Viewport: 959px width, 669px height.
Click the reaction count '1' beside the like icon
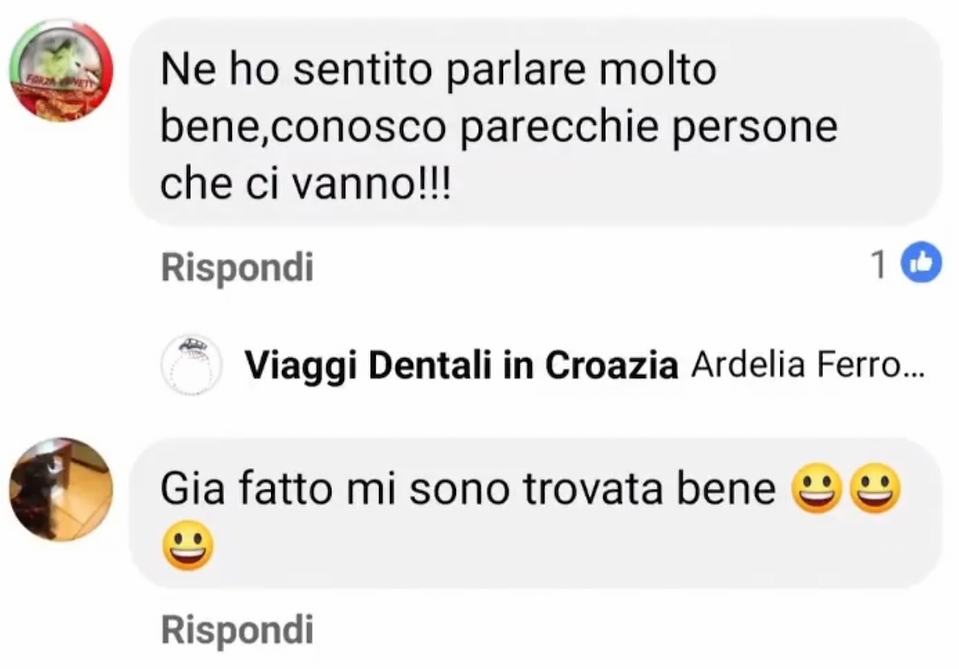click(879, 265)
